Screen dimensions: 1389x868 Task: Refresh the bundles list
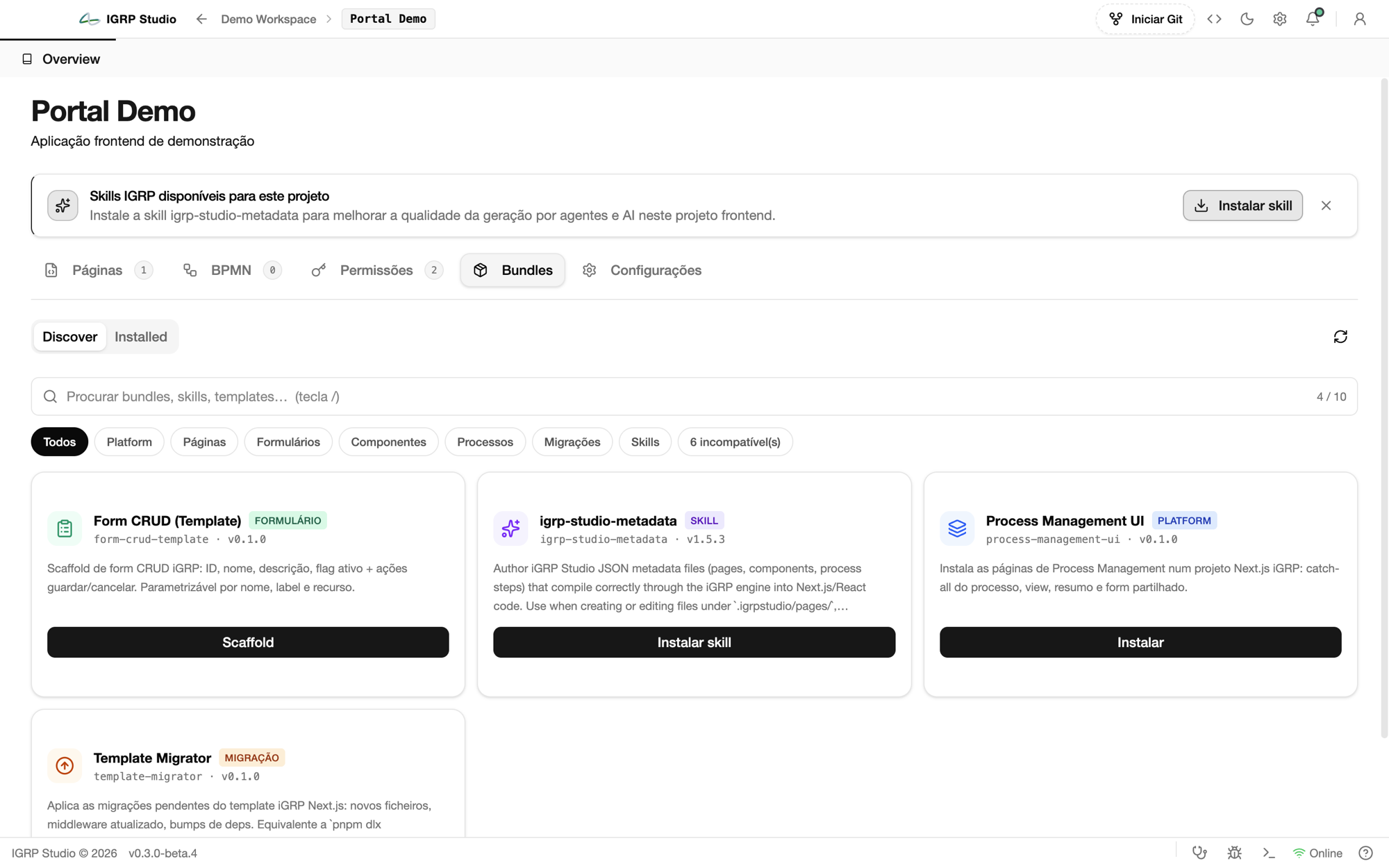(1340, 337)
